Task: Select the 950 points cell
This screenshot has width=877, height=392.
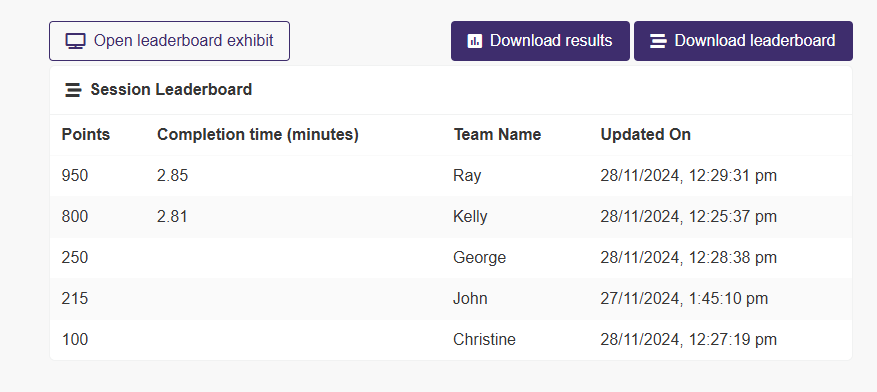Action: pos(75,176)
